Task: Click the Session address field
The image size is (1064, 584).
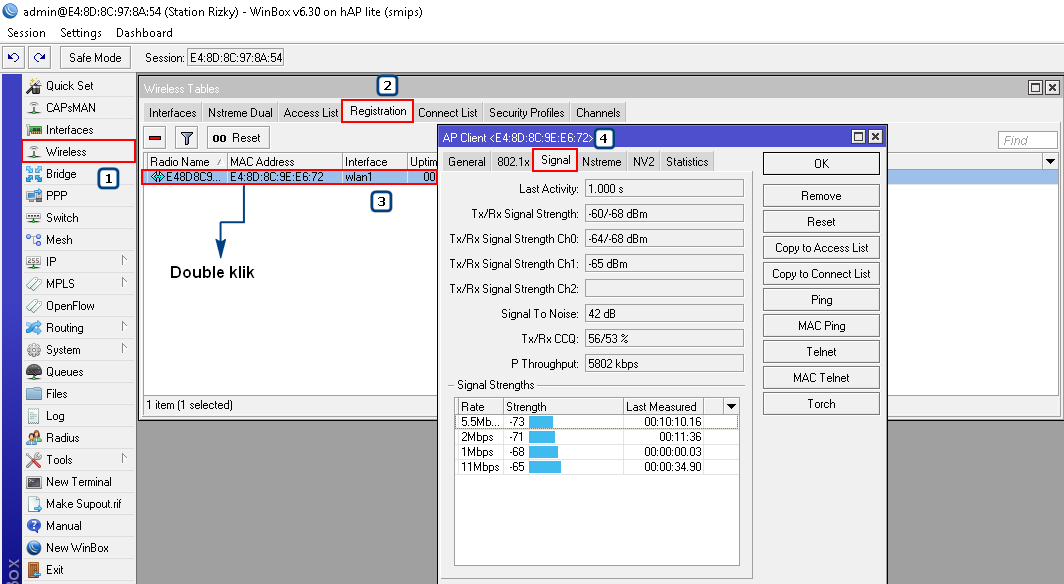Action: [235, 58]
